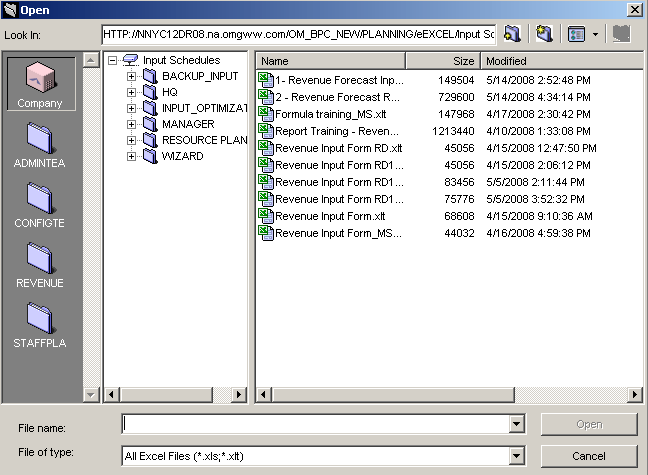Click the Cancel button
The image size is (648, 475).
pyautogui.click(x=589, y=456)
